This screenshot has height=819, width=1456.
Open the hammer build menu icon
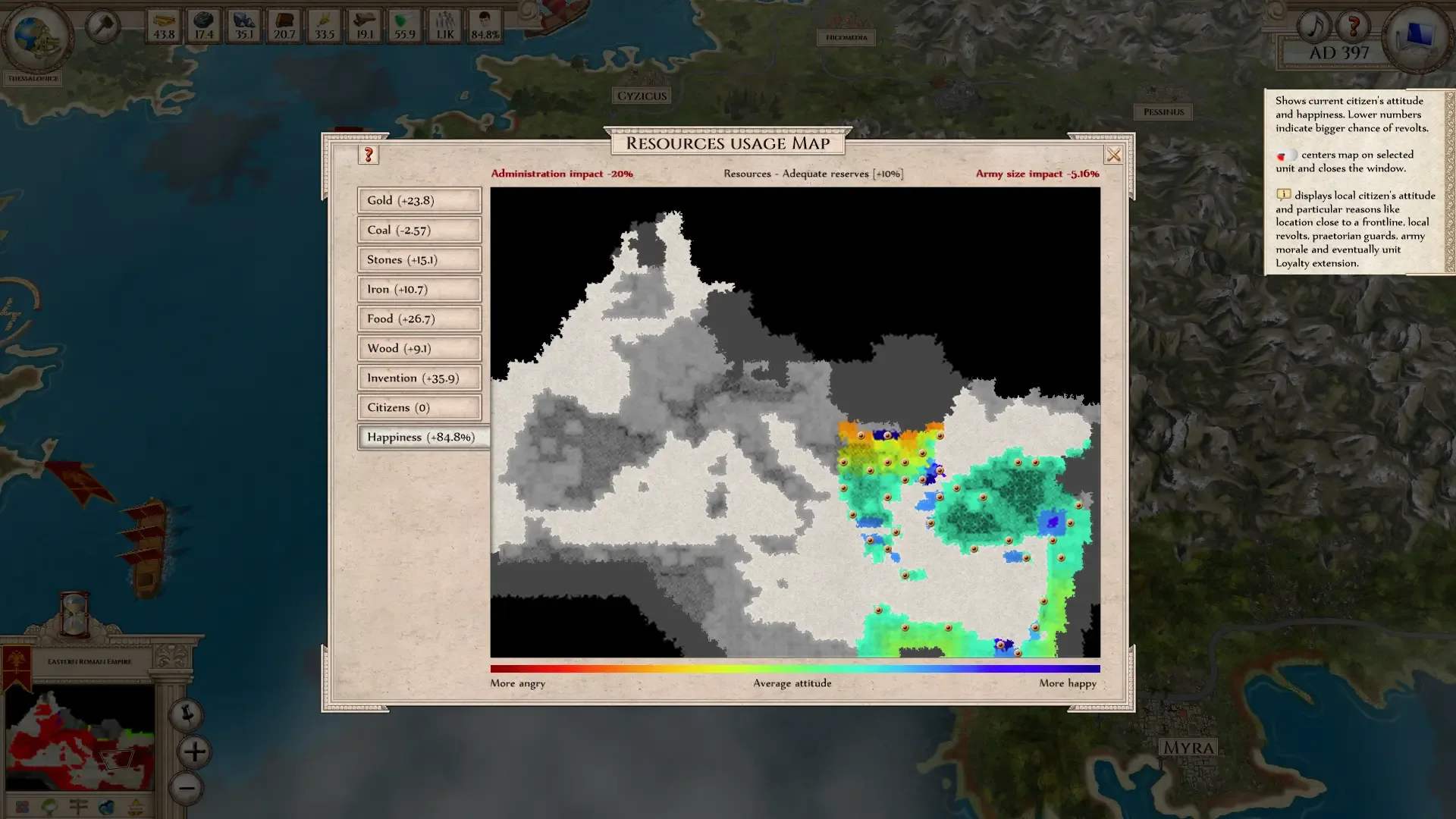tap(102, 27)
